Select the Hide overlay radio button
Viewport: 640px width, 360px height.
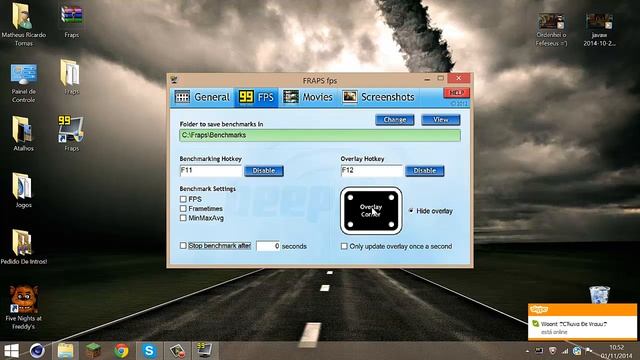pos(411,211)
